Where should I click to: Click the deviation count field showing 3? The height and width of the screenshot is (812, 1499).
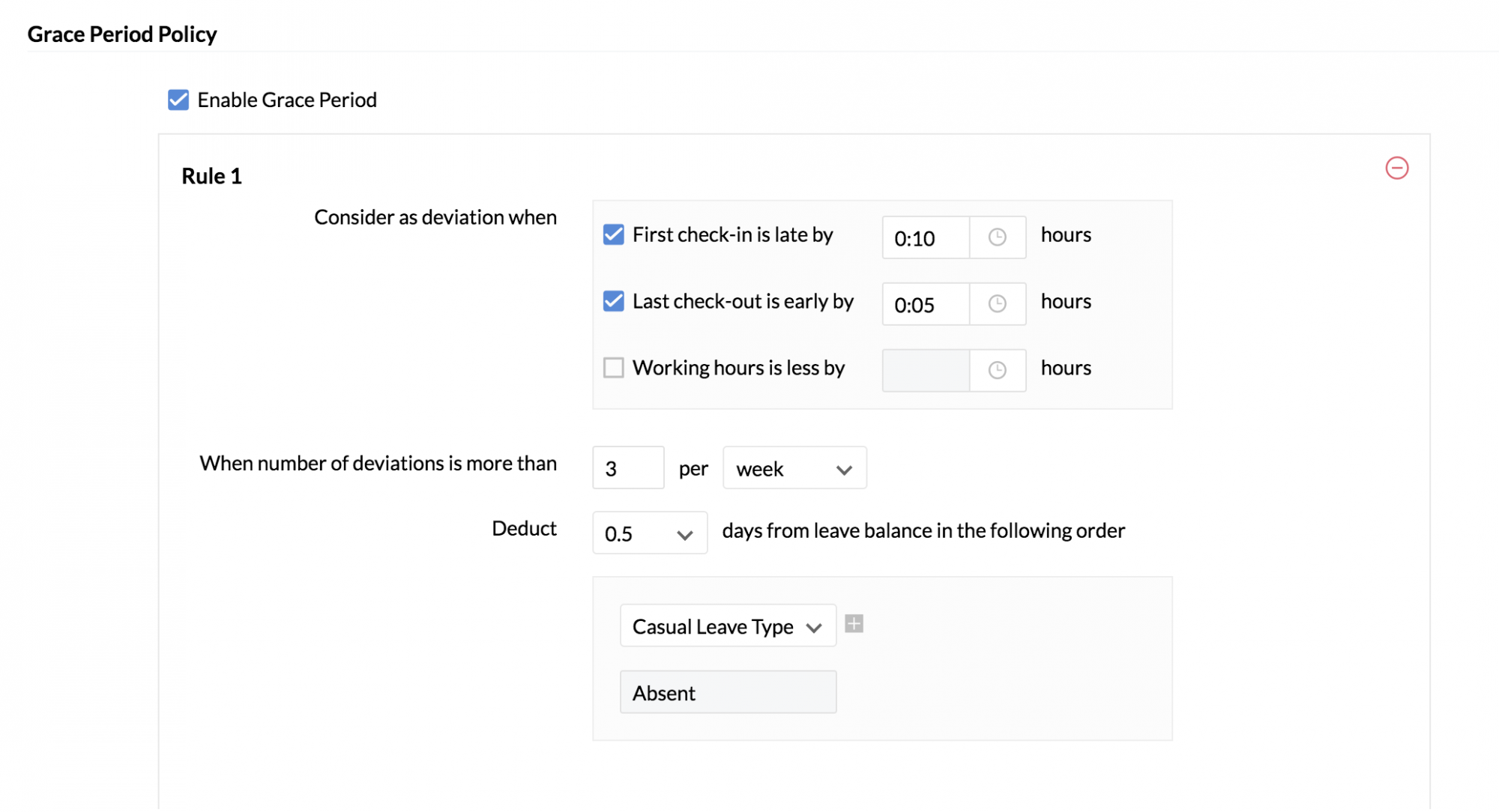coord(627,467)
